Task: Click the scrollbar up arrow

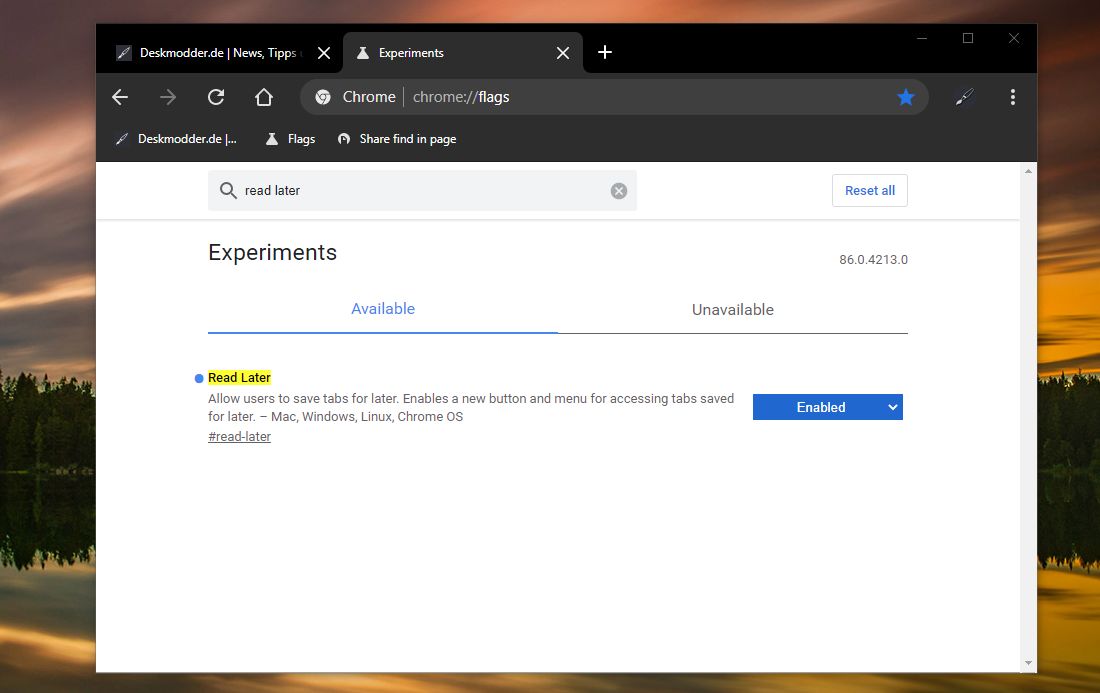Action: [1028, 171]
